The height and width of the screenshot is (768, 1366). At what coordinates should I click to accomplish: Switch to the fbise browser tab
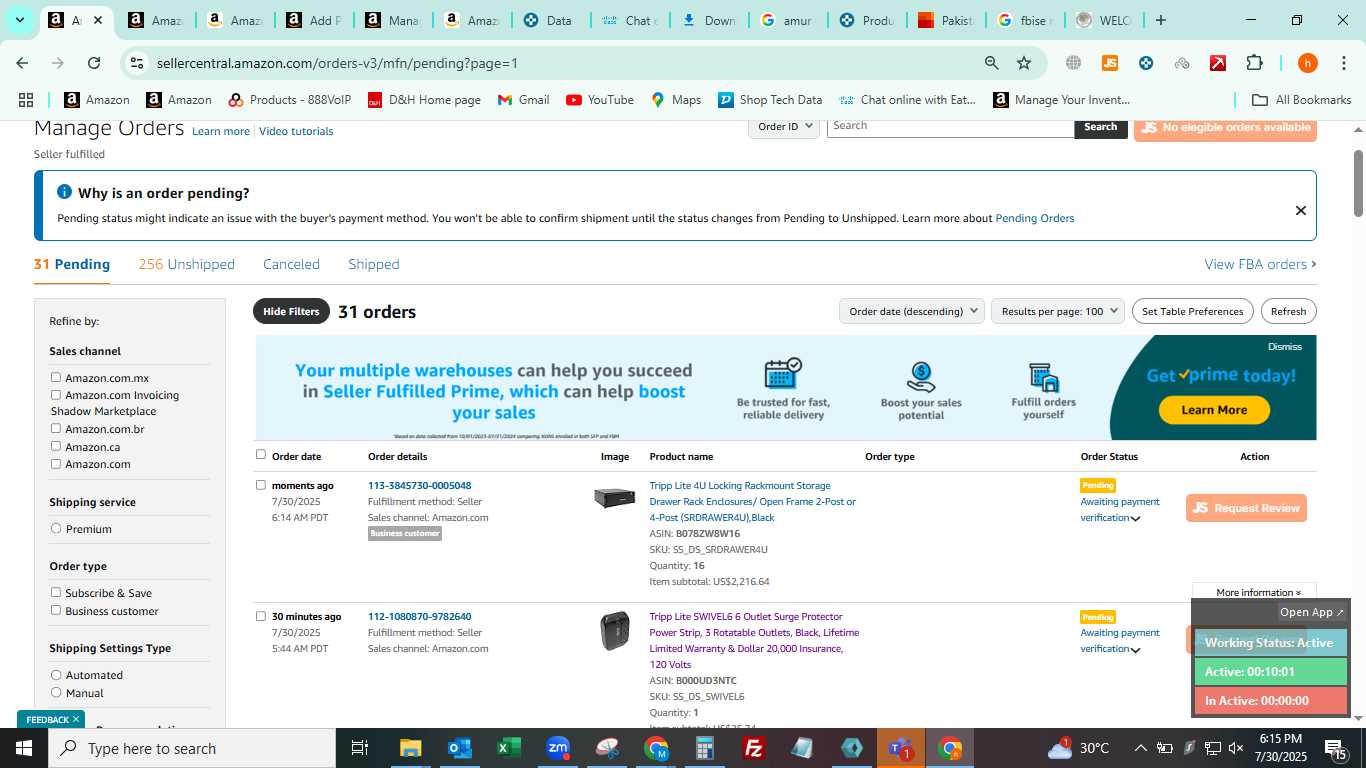tap(1024, 20)
